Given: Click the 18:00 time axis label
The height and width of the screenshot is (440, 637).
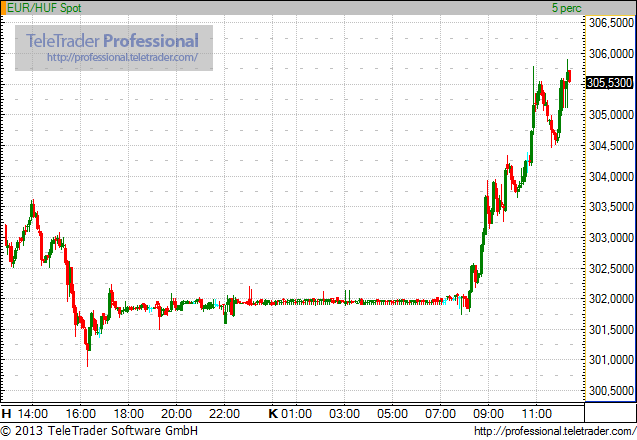Looking at the screenshot, I should [128, 414].
